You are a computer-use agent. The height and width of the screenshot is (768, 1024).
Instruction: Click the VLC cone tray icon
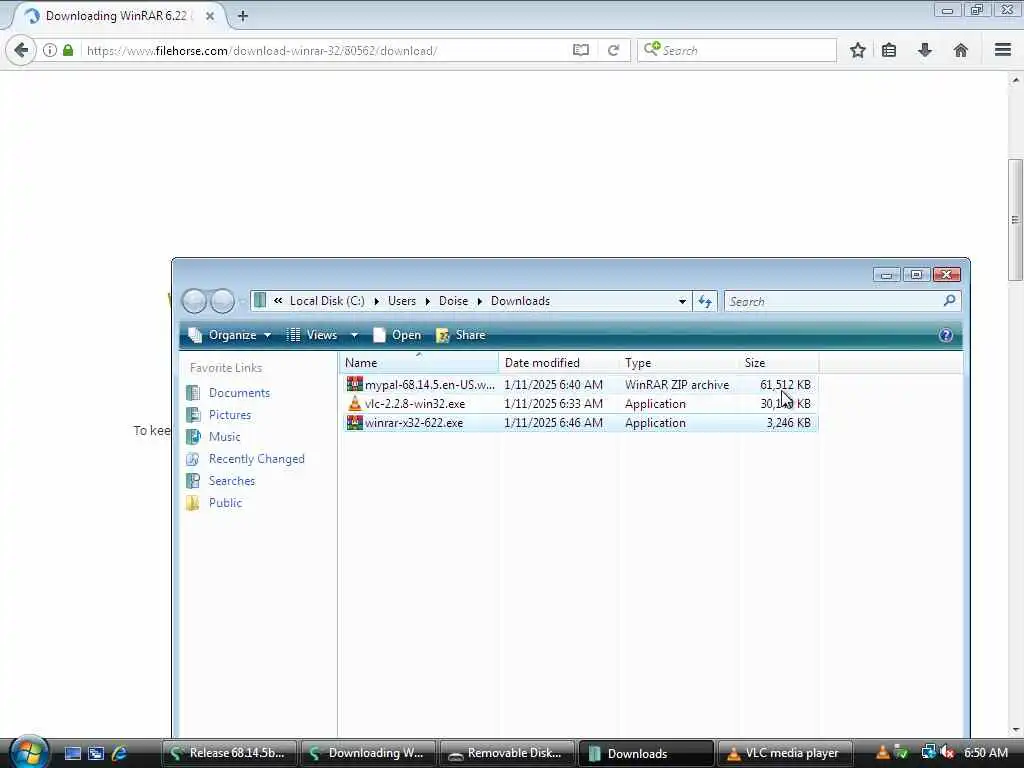(x=882, y=753)
